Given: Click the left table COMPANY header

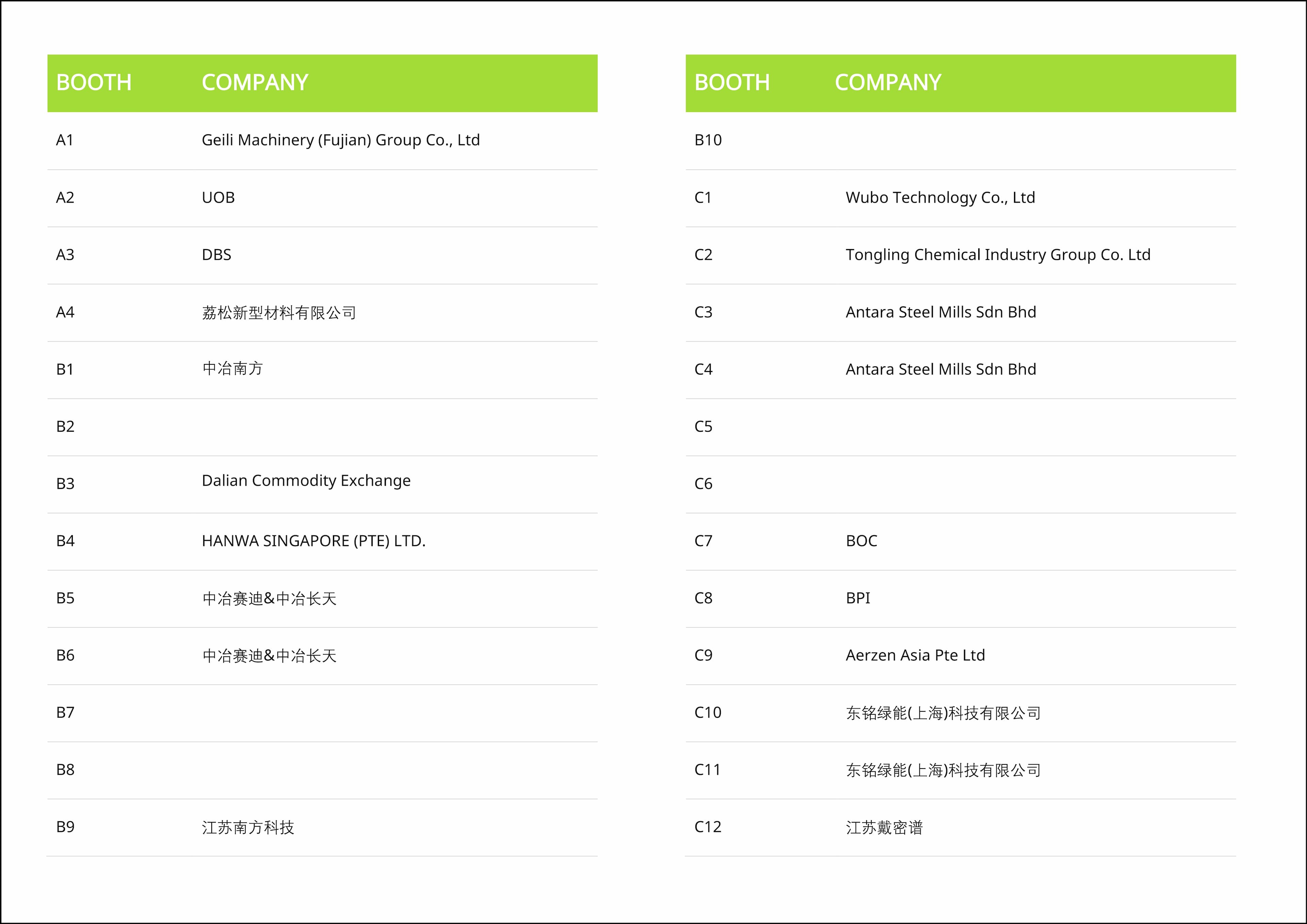Looking at the screenshot, I should click(x=255, y=82).
